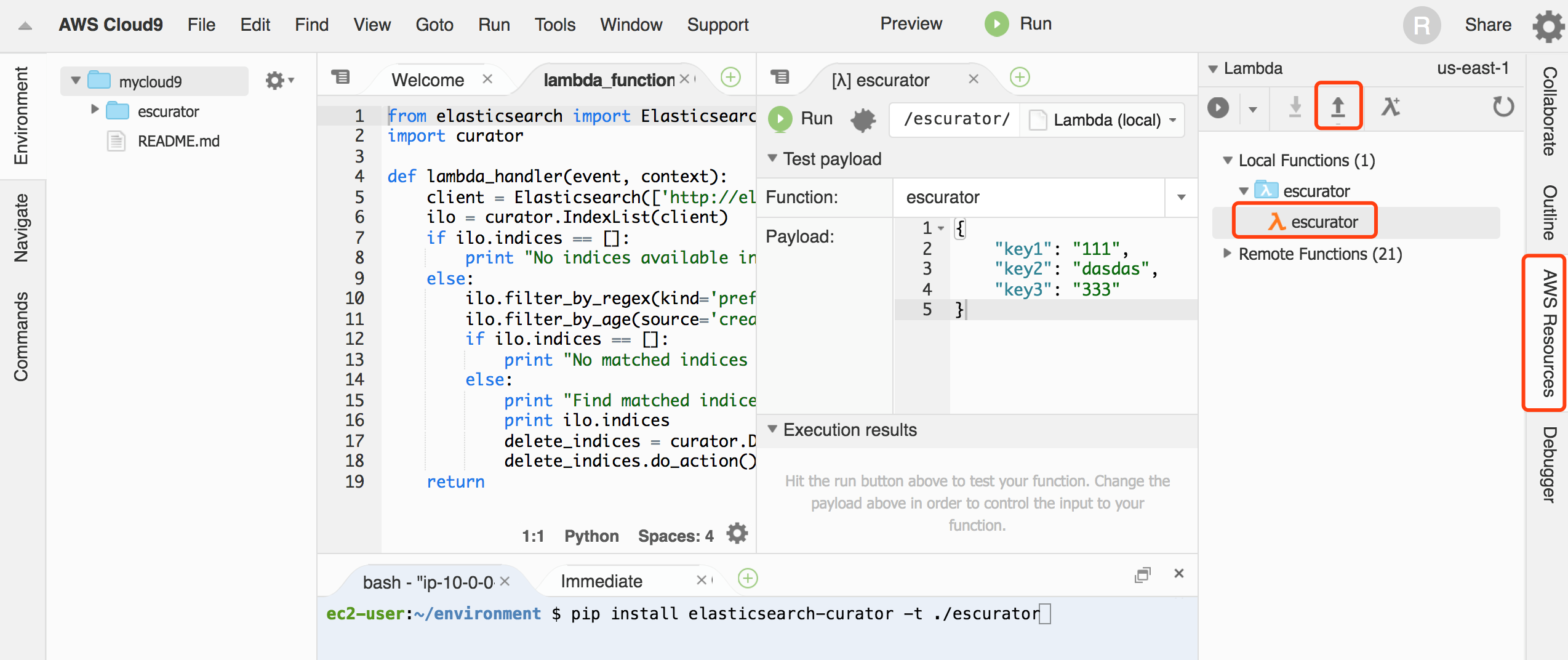Open editor pane tab list menu
The image size is (1568, 660).
340,78
